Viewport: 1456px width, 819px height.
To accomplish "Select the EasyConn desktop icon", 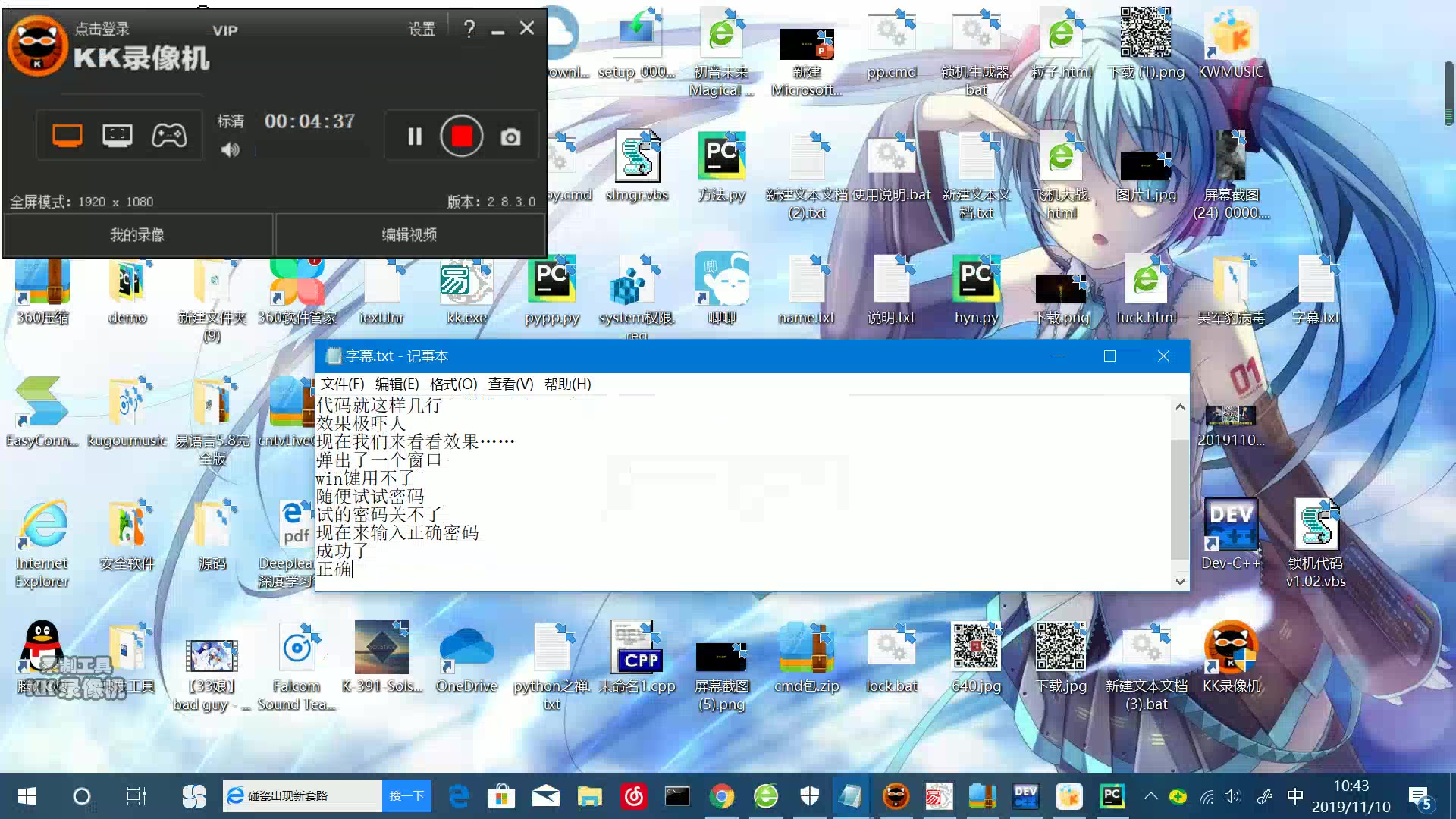I will [x=42, y=413].
